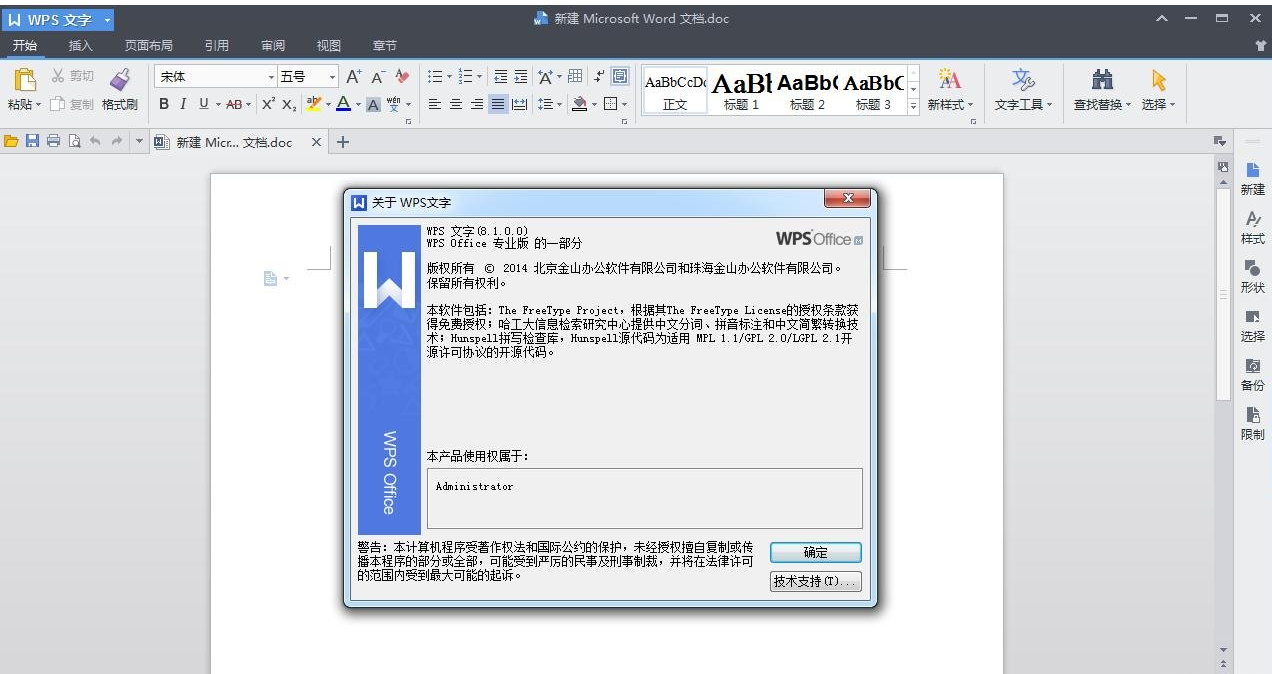
Task: Toggle Bold formatting
Action: pyautogui.click(x=164, y=104)
